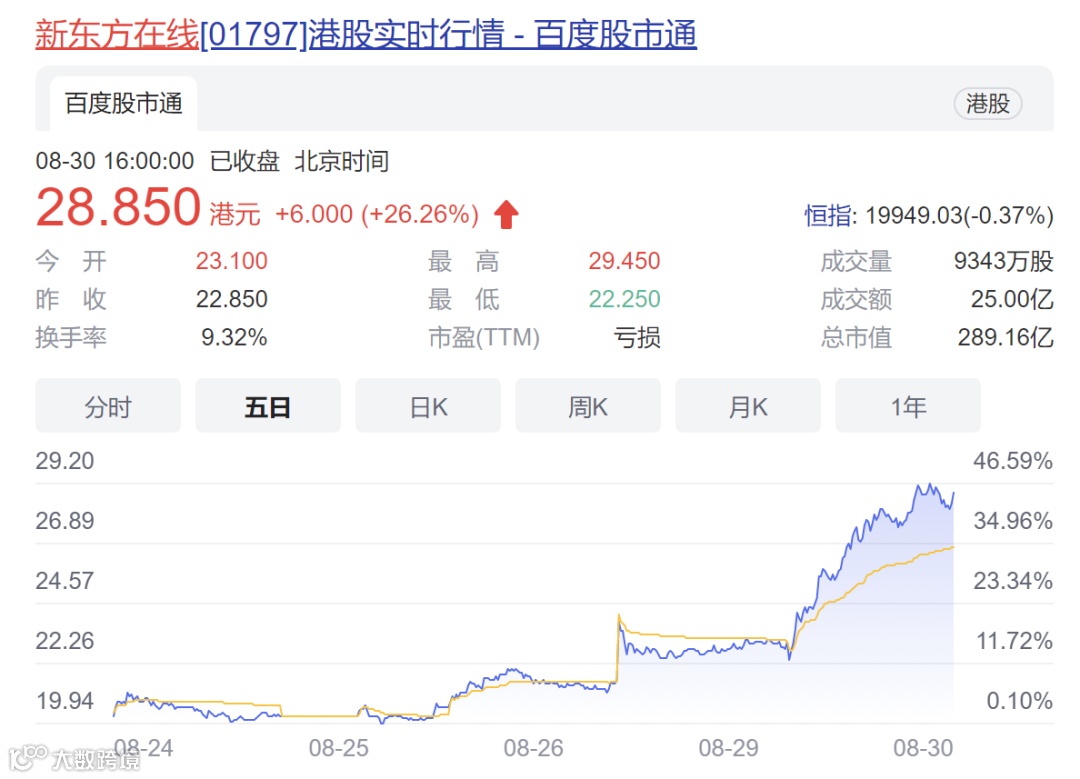Click the 总市值 value 289.16亿
The height and width of the screenshot is (779, 1080).
(1006, 337)
